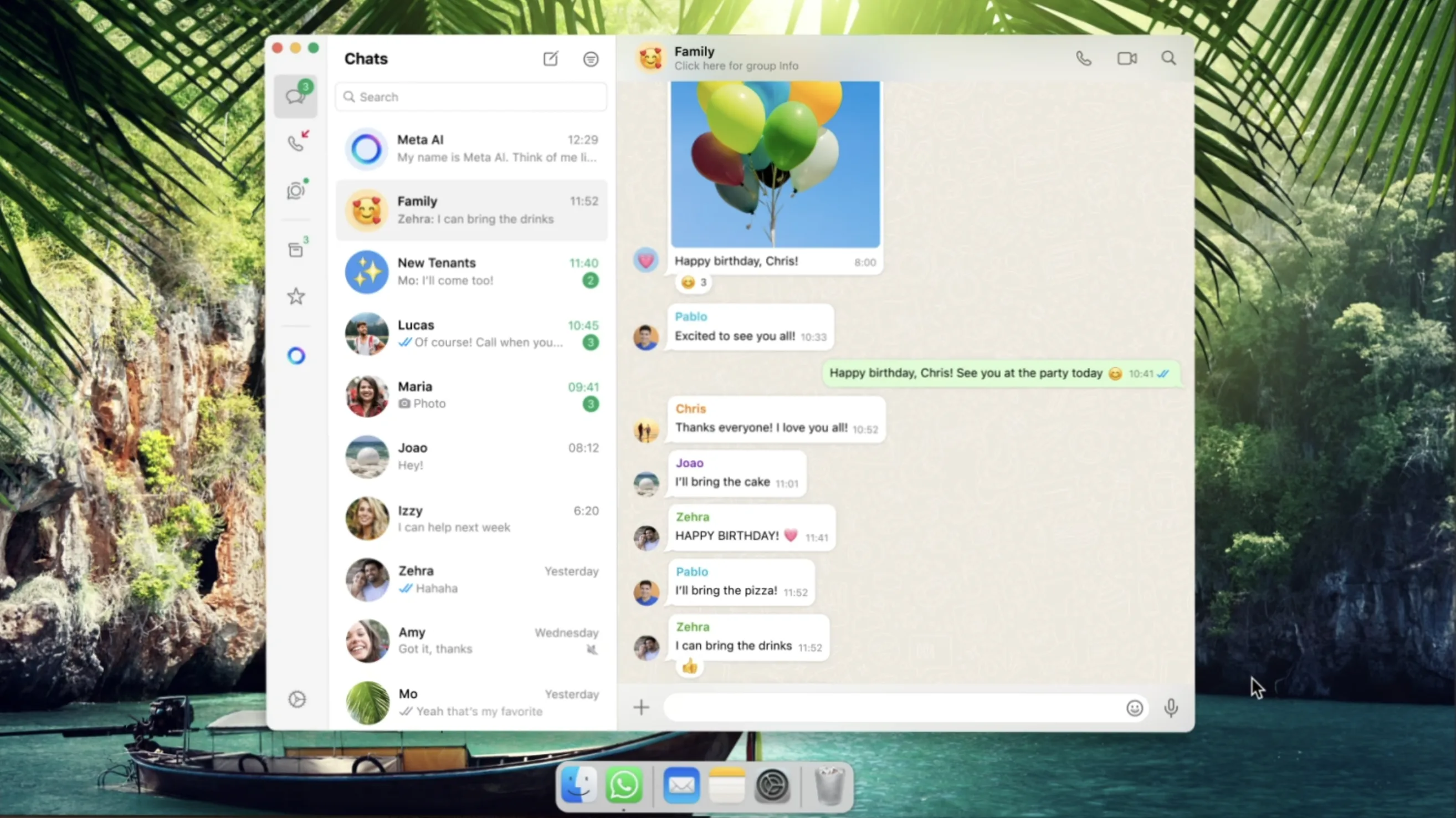Open the Status updates tab

[x=296, y=191]
